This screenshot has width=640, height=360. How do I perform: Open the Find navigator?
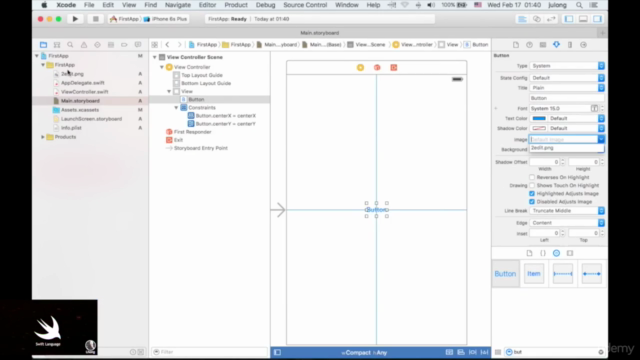(70, 45)
